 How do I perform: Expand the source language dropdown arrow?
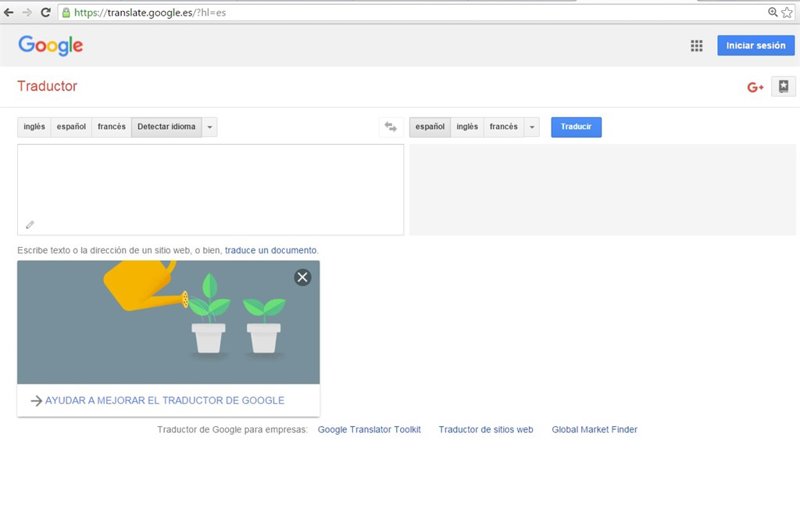(209, 127)
